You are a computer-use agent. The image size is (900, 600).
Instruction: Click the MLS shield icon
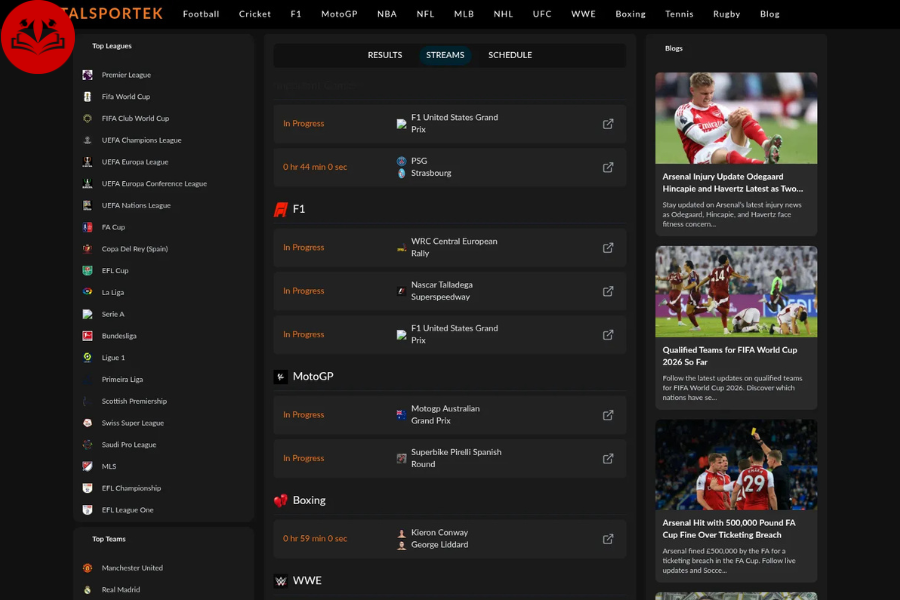coord(87,466)
